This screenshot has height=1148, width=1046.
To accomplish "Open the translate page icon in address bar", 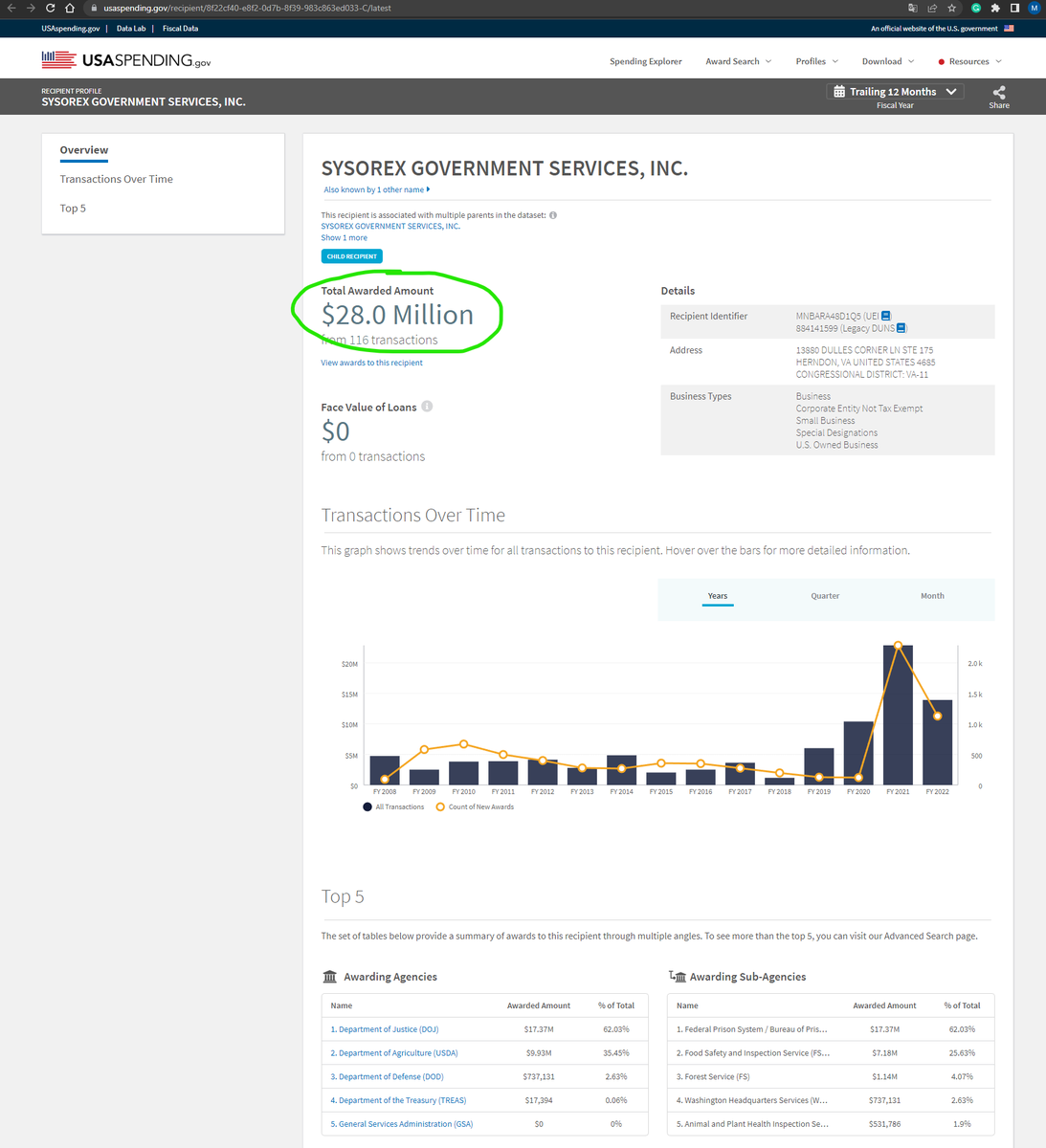I will [913, 8].
